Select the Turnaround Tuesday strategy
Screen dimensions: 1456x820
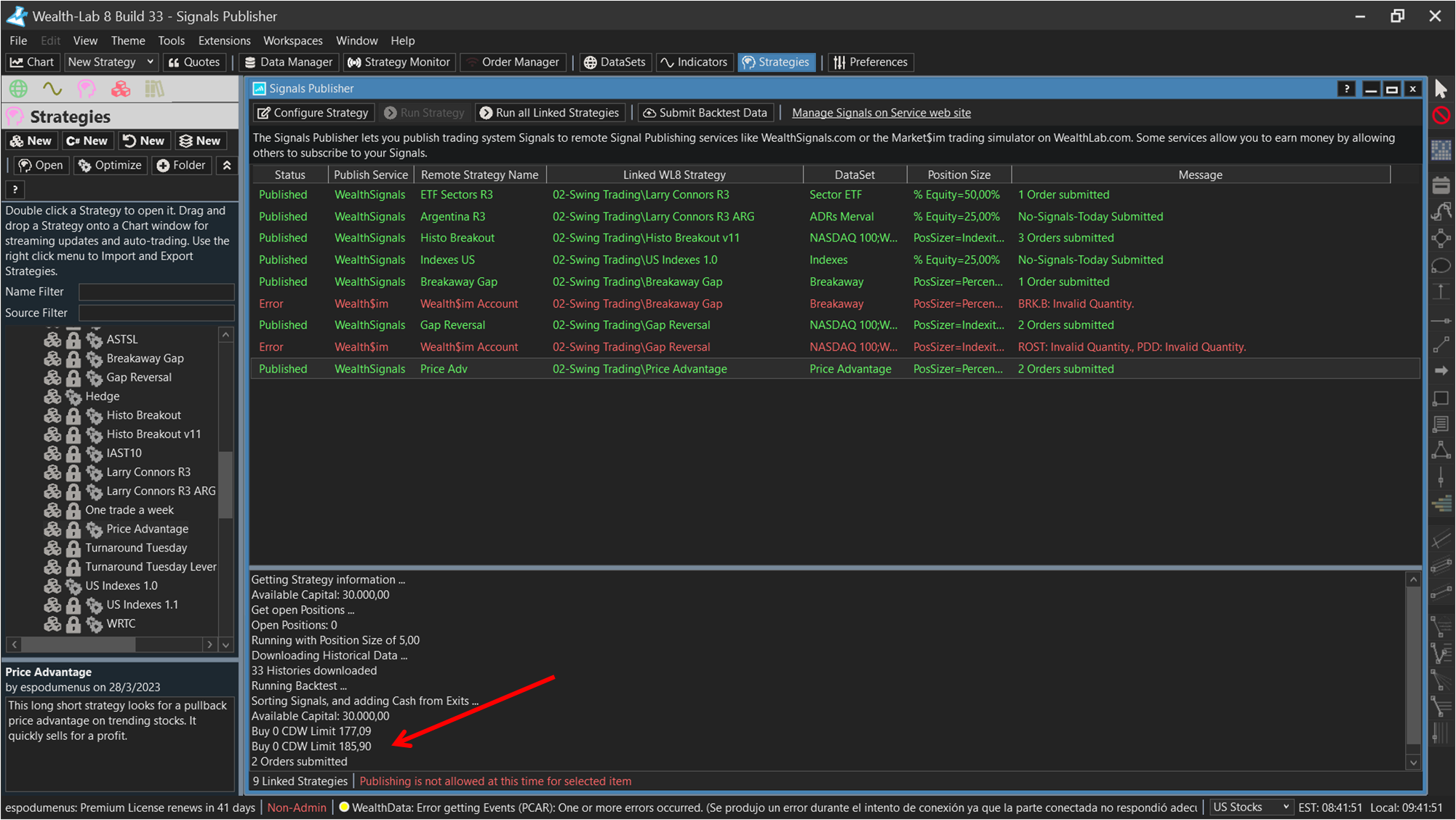click(x=136, y=548)
